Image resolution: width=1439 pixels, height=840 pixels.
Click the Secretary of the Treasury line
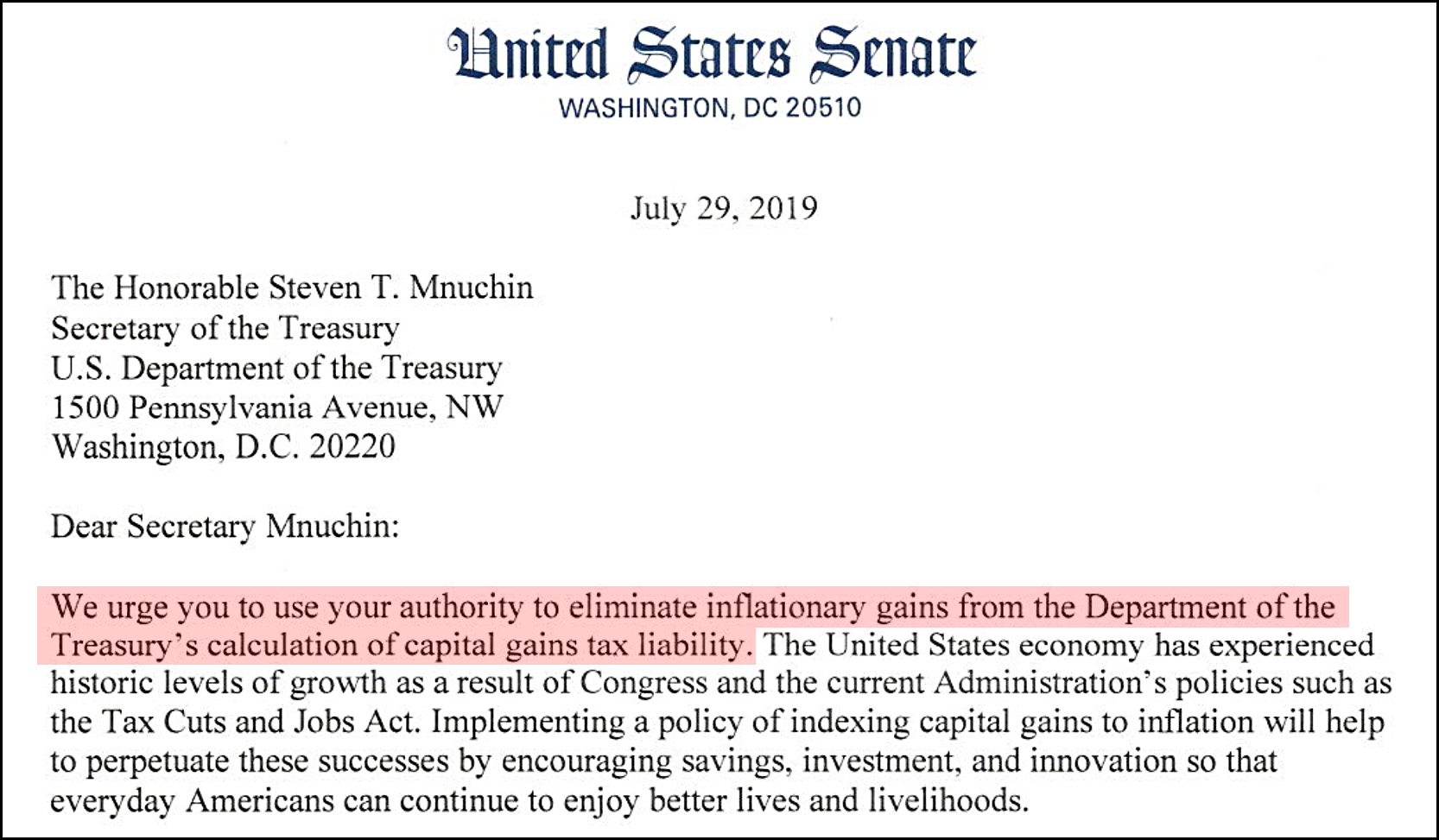point(225,328)
